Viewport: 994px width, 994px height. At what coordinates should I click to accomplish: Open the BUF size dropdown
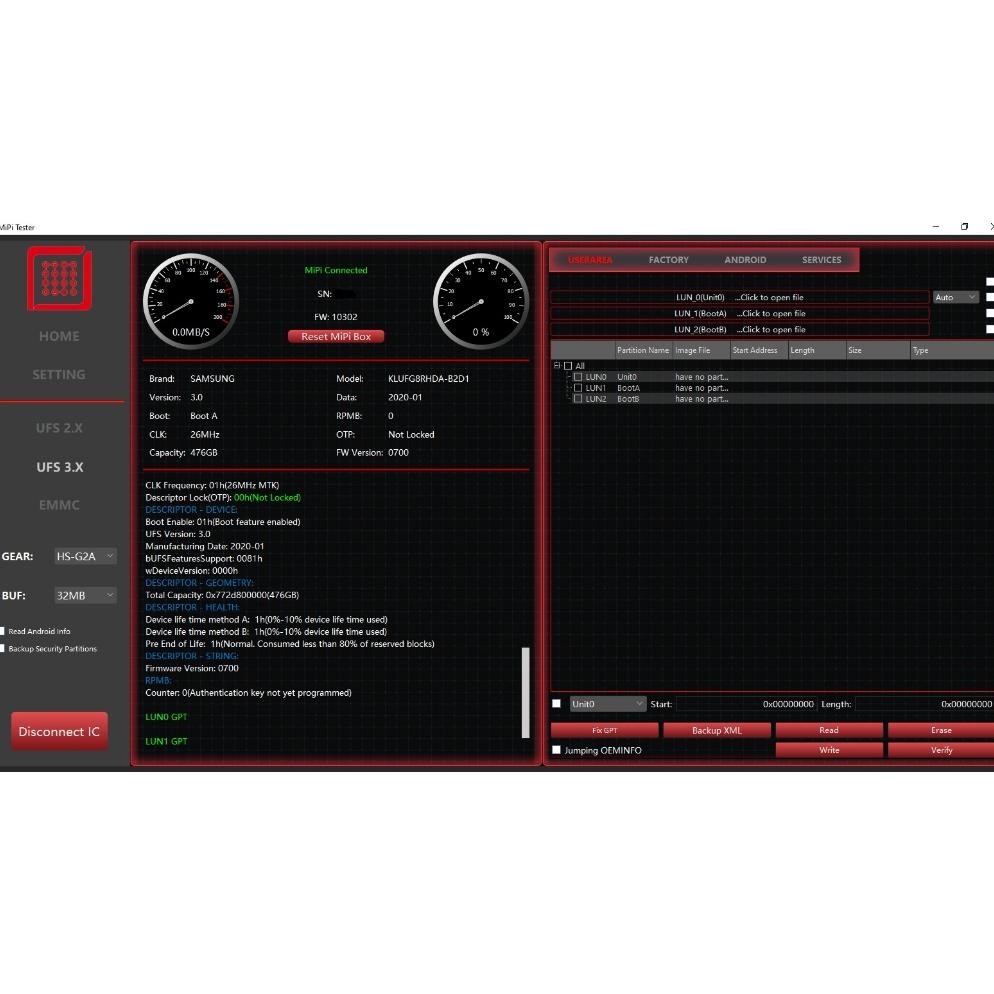[85, 595]
